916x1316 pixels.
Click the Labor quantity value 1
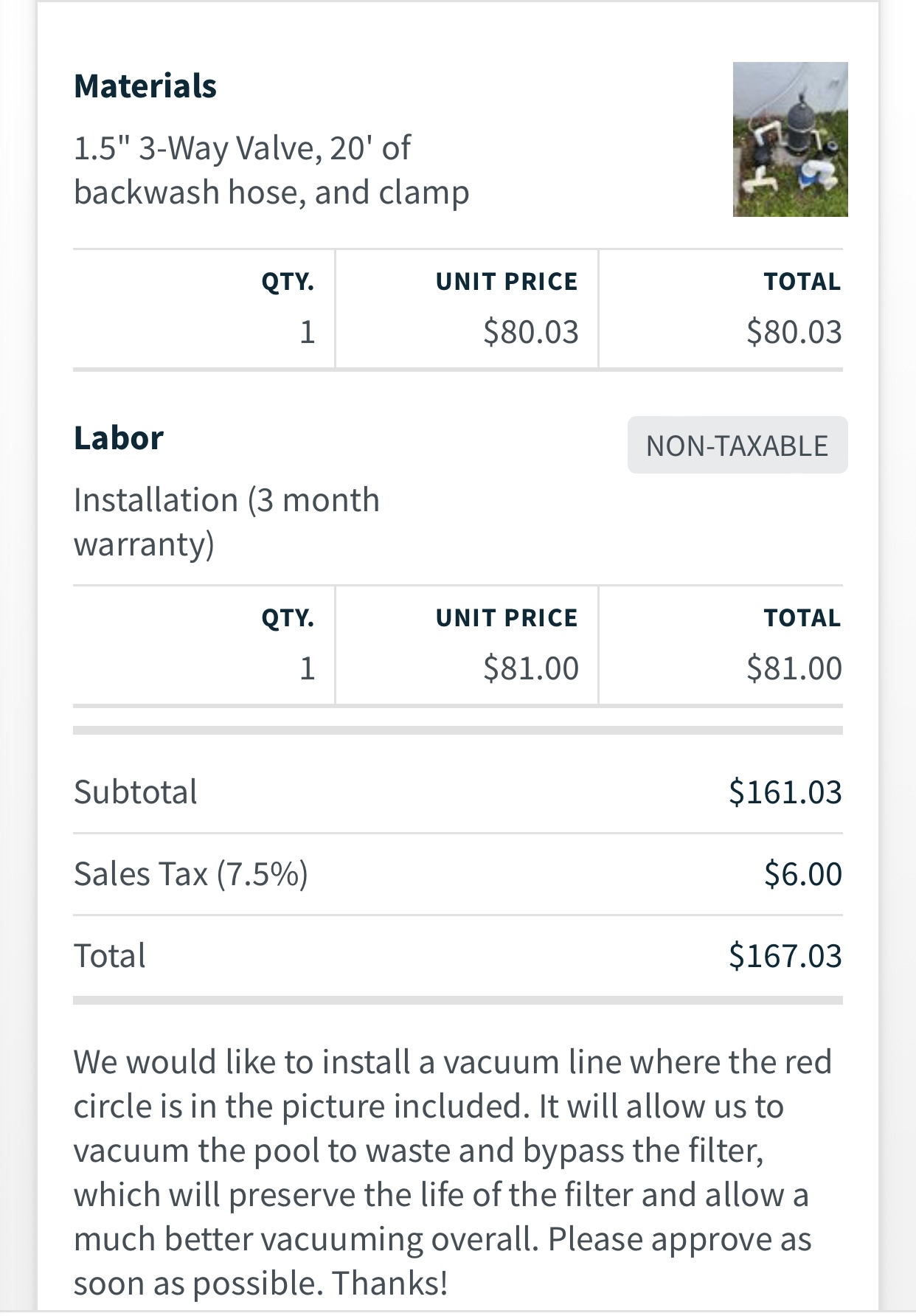tap(308, 669)
